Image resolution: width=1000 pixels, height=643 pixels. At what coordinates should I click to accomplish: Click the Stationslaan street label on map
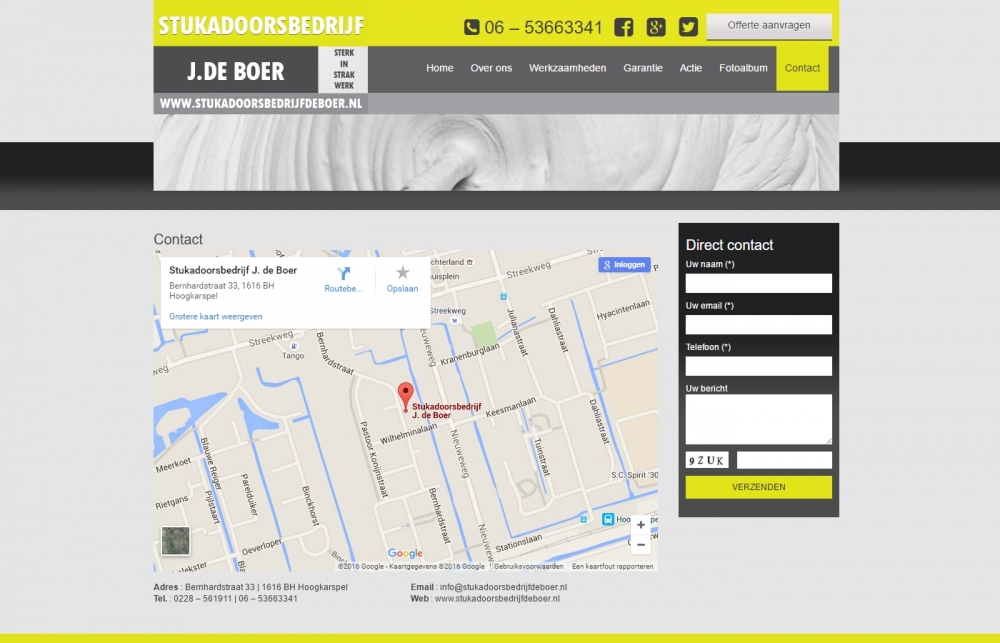518,543
